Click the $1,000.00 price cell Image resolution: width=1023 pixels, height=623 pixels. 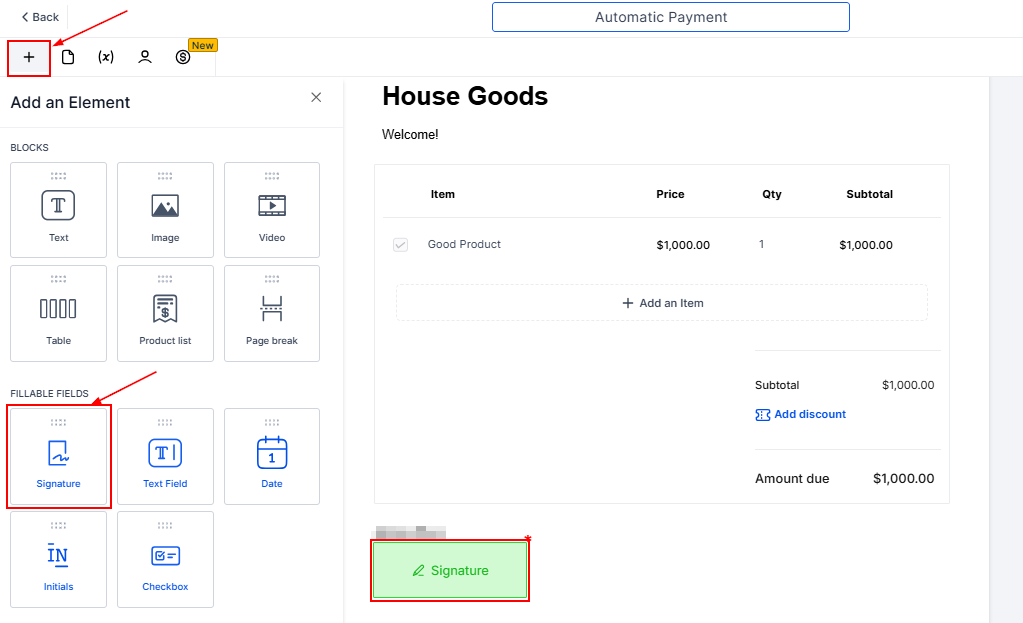point(683,245)
